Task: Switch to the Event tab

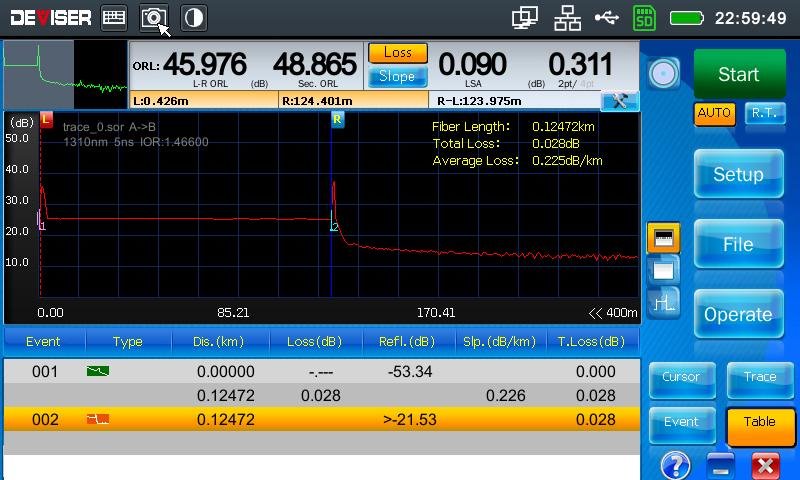Action: click(x=682, y=422)
